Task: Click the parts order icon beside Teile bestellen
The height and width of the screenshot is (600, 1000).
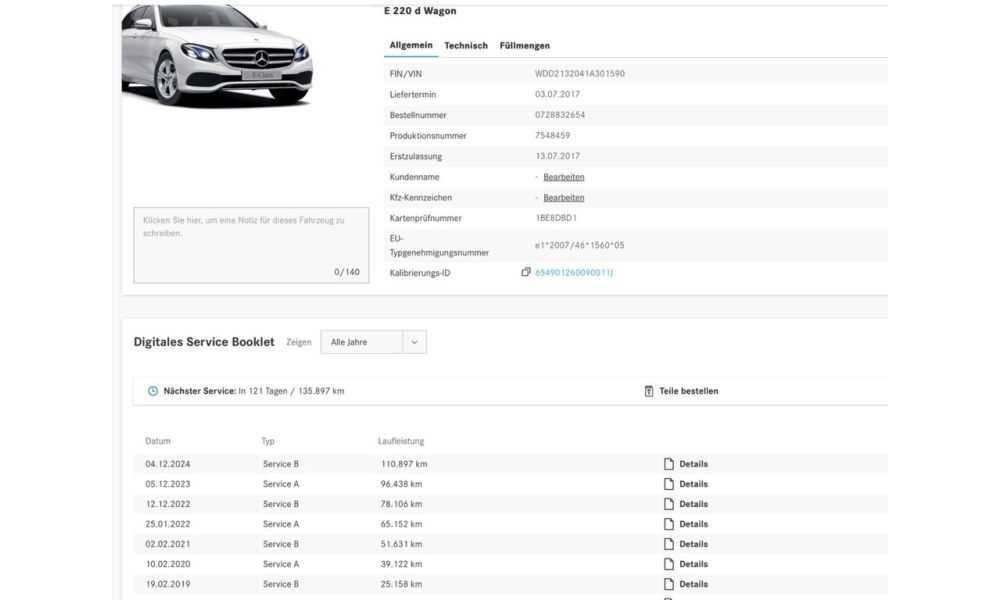Action: pyautogui.click(x=649, y=391)
